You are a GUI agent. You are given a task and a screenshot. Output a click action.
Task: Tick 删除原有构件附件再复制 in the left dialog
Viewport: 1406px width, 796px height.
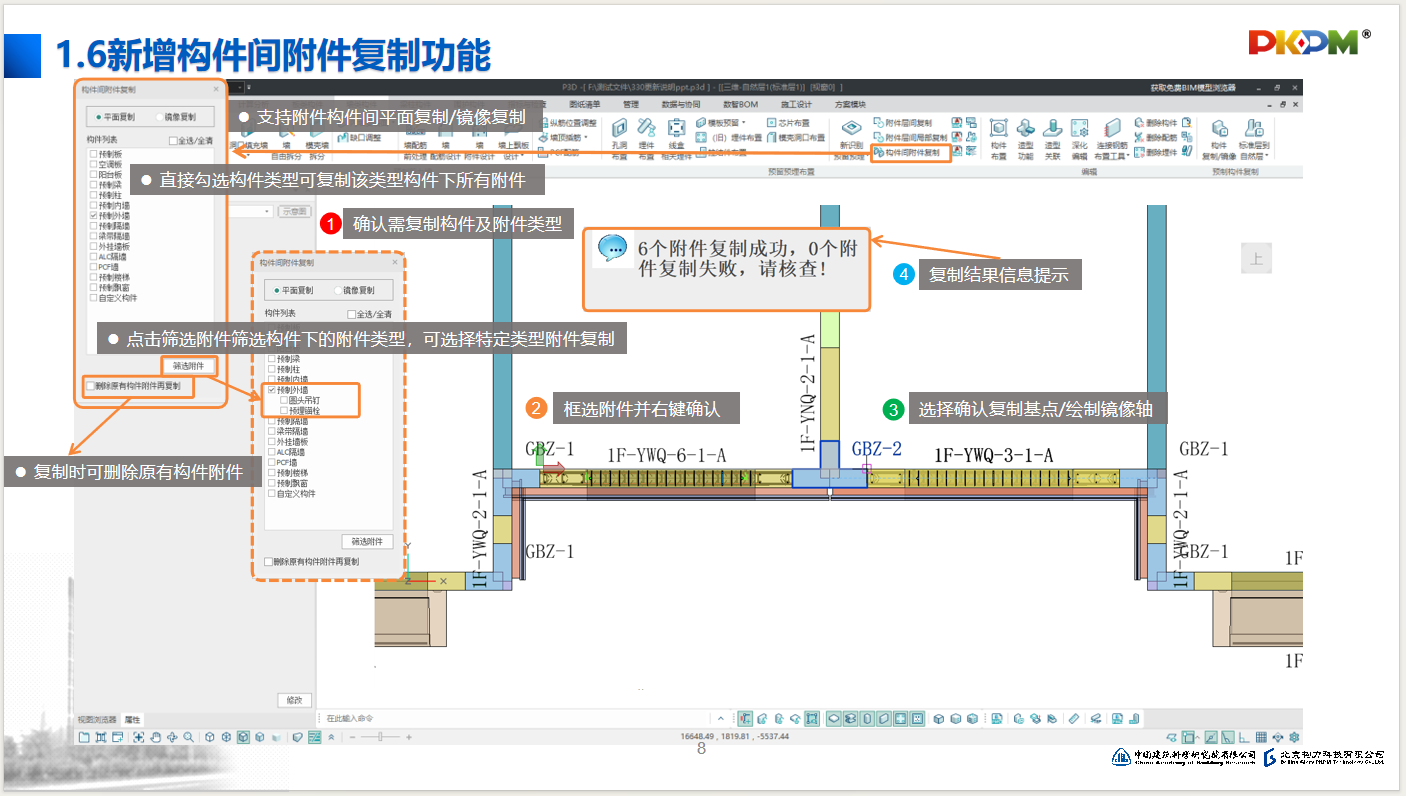90,385
